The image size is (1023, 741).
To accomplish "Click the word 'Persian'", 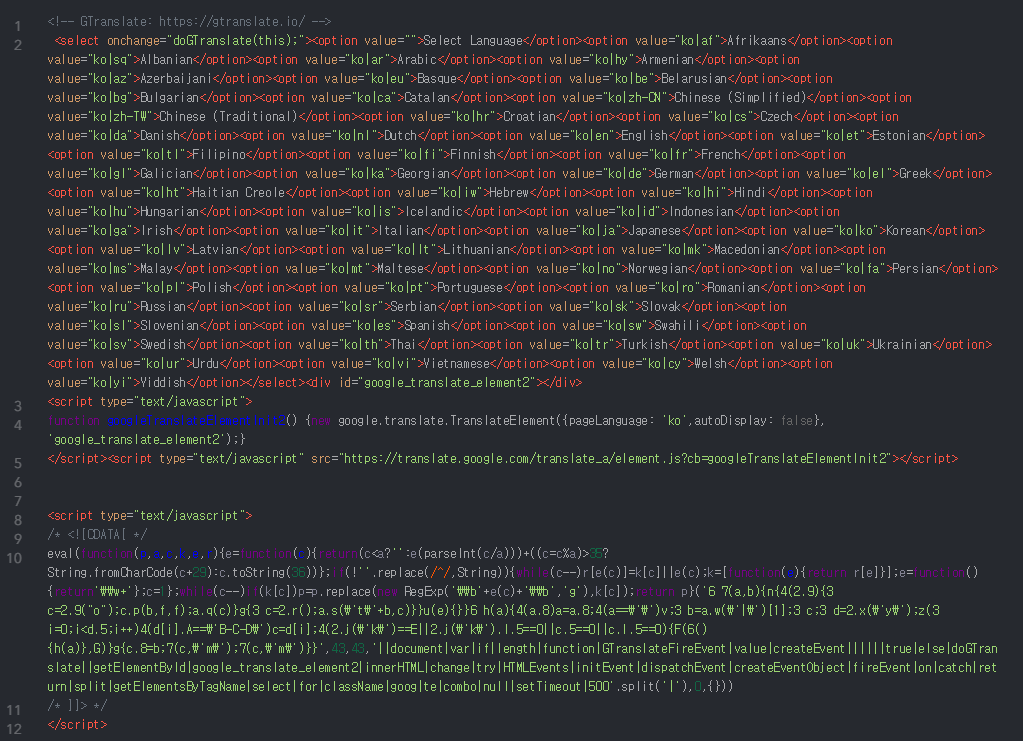I will [x=915, y=268].
